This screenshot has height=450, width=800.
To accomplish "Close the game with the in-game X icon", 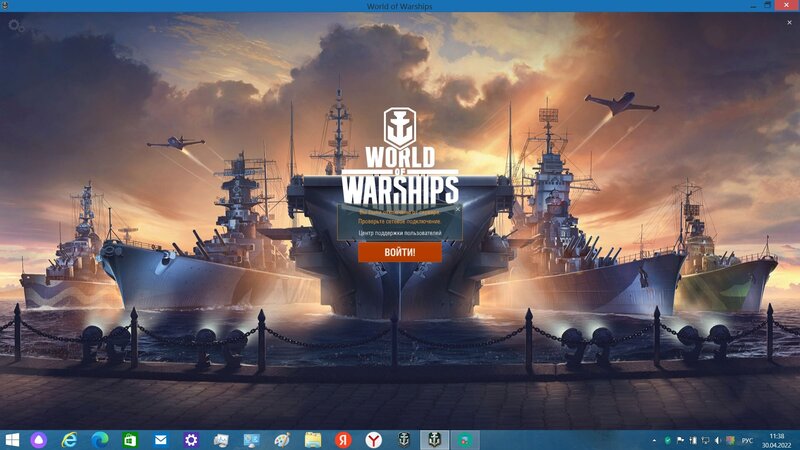I will [789, 22].
